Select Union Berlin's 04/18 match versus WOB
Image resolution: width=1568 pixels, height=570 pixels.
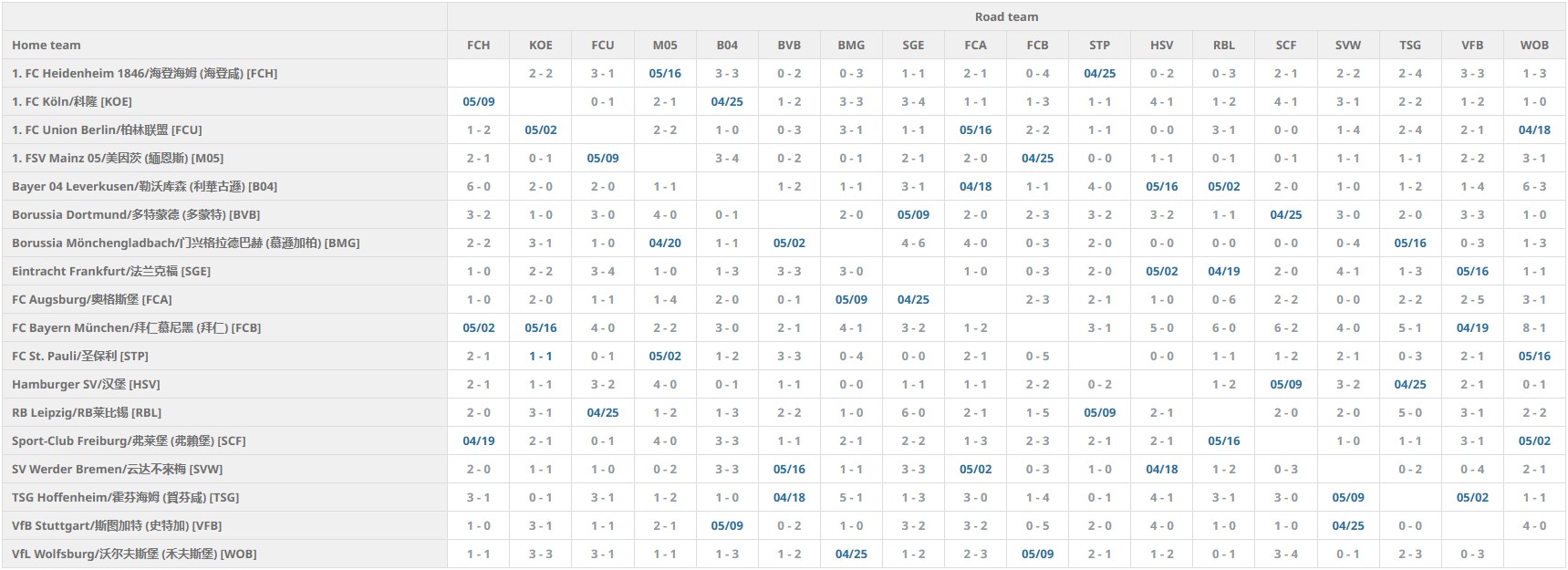(1533, 130)
